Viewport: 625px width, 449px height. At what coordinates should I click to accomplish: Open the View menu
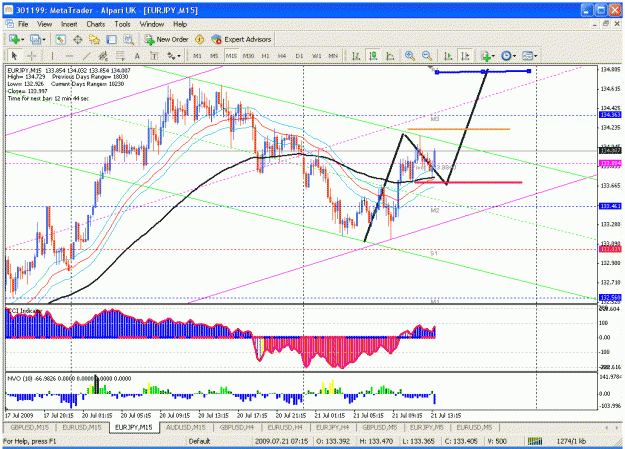[x=45, y=24]
